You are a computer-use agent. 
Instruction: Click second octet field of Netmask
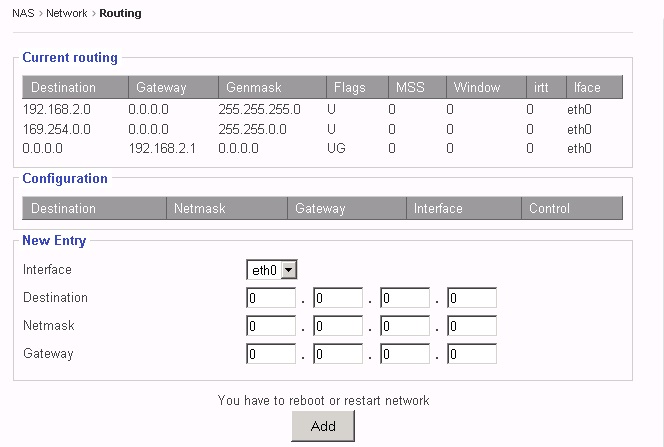point(338,326)
